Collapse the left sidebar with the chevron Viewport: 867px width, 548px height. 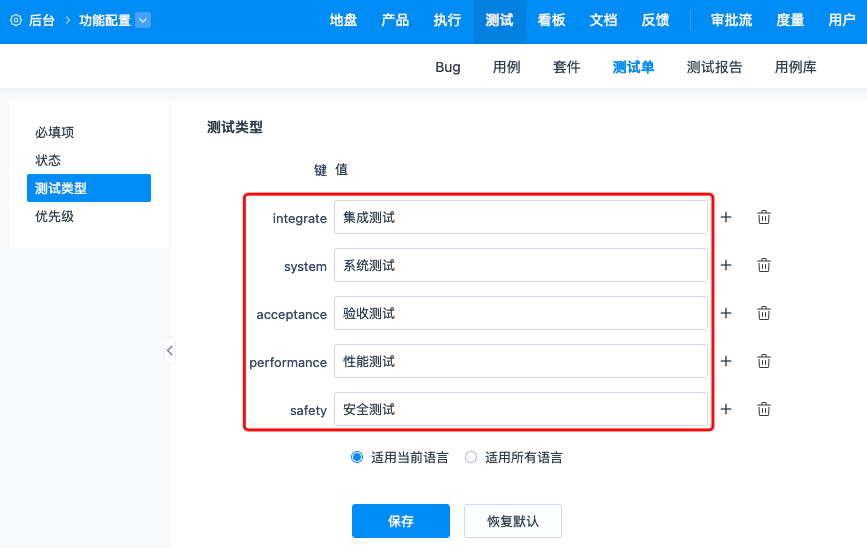pyautogui.click(x=170, y=351)
